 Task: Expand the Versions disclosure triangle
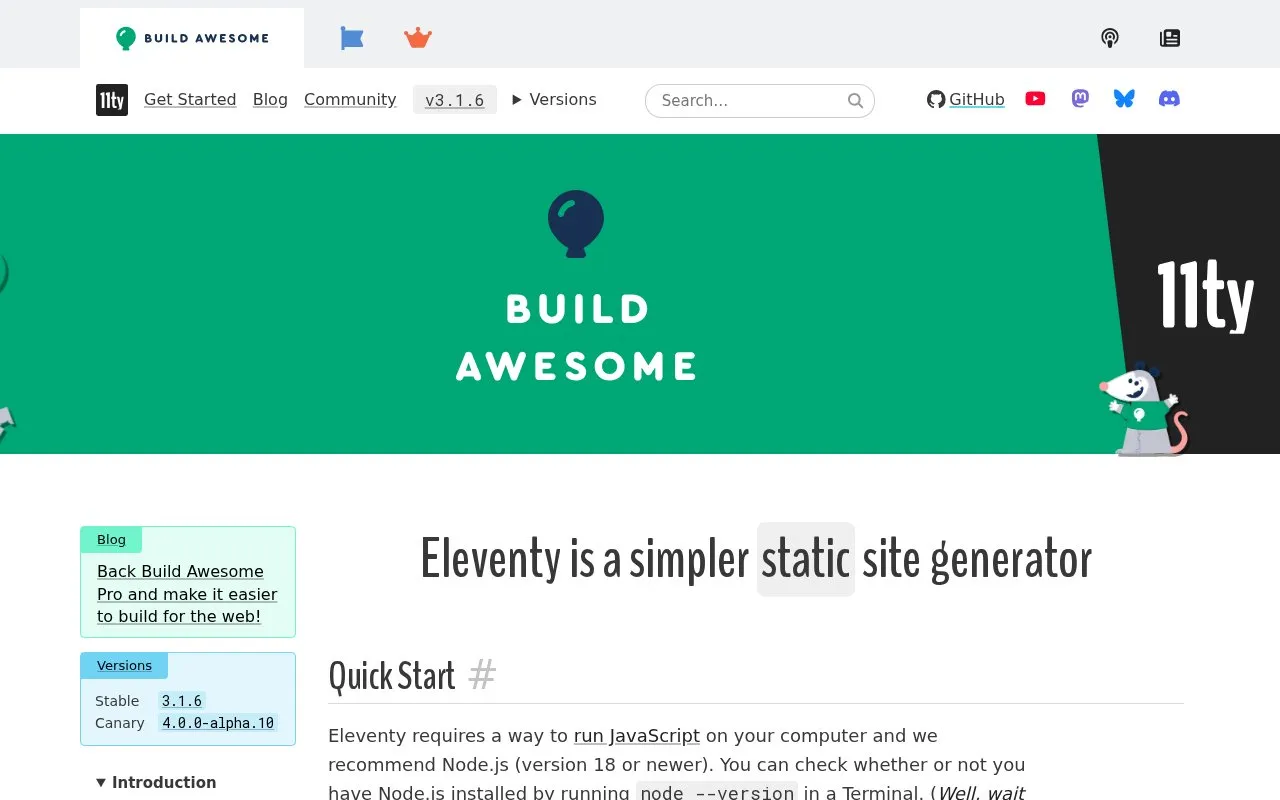554,99
